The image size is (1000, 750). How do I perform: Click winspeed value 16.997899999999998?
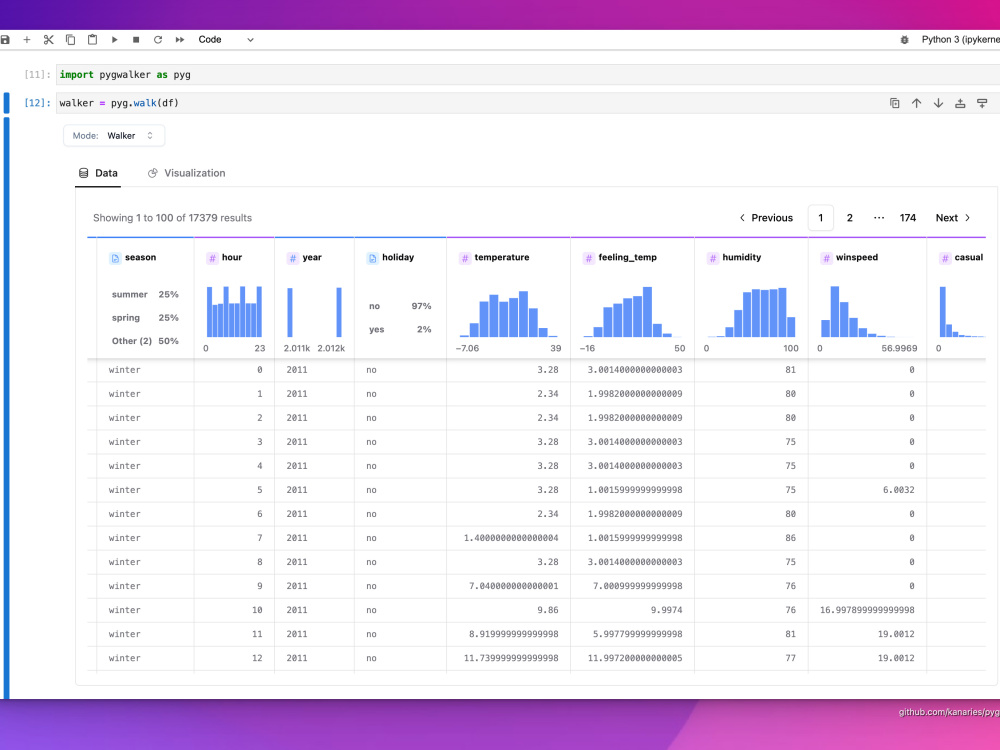click(x=867, y=610)
